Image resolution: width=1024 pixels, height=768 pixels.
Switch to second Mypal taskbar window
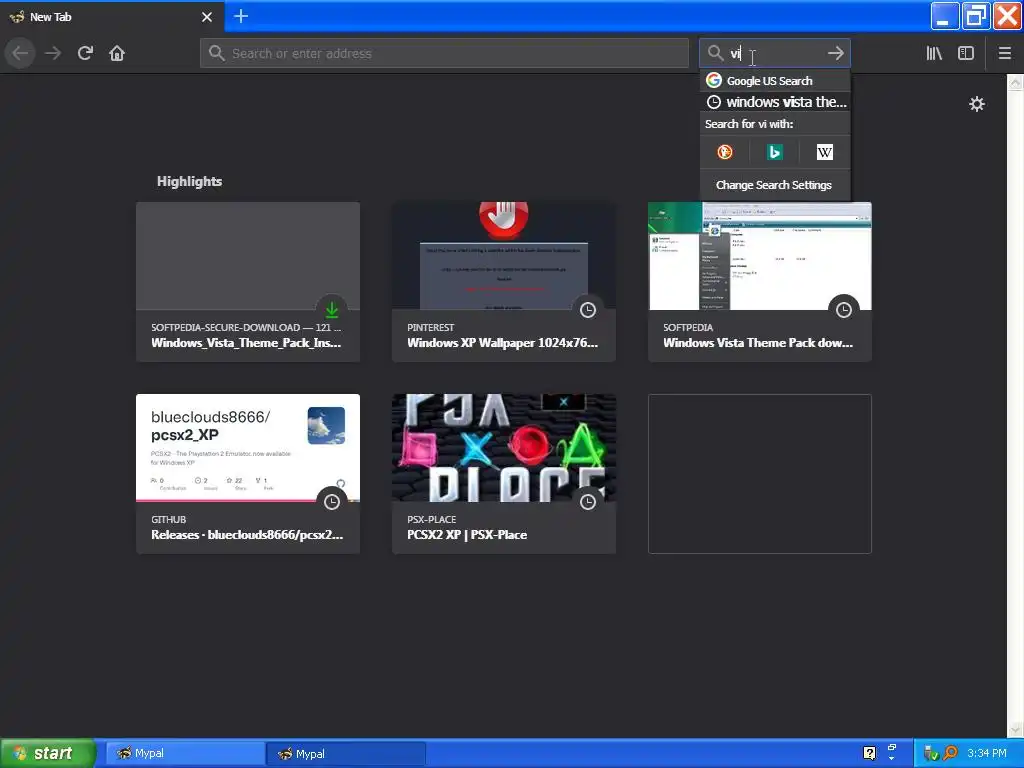pos(346,754)
